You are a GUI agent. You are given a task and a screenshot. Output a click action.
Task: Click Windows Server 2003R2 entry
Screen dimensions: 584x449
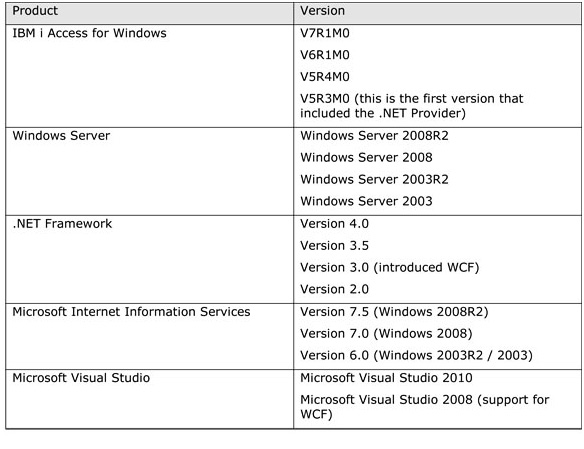click(x=374, y=179)
